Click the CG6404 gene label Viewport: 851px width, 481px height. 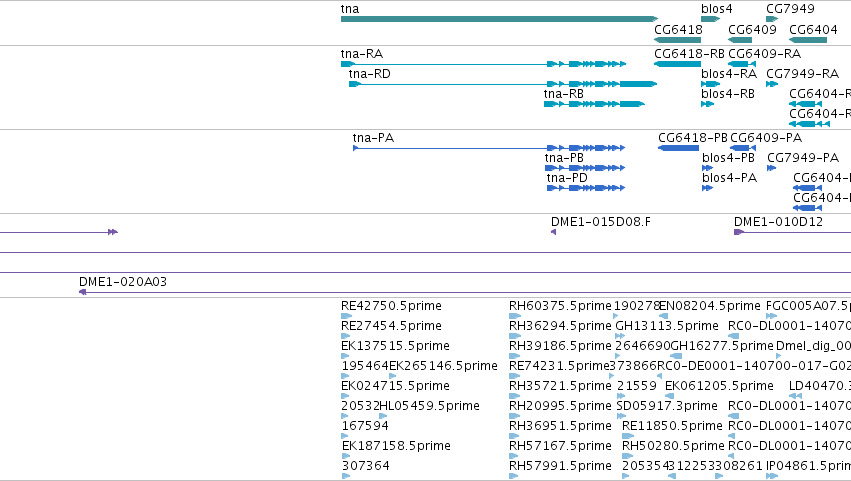click(813, 30)
